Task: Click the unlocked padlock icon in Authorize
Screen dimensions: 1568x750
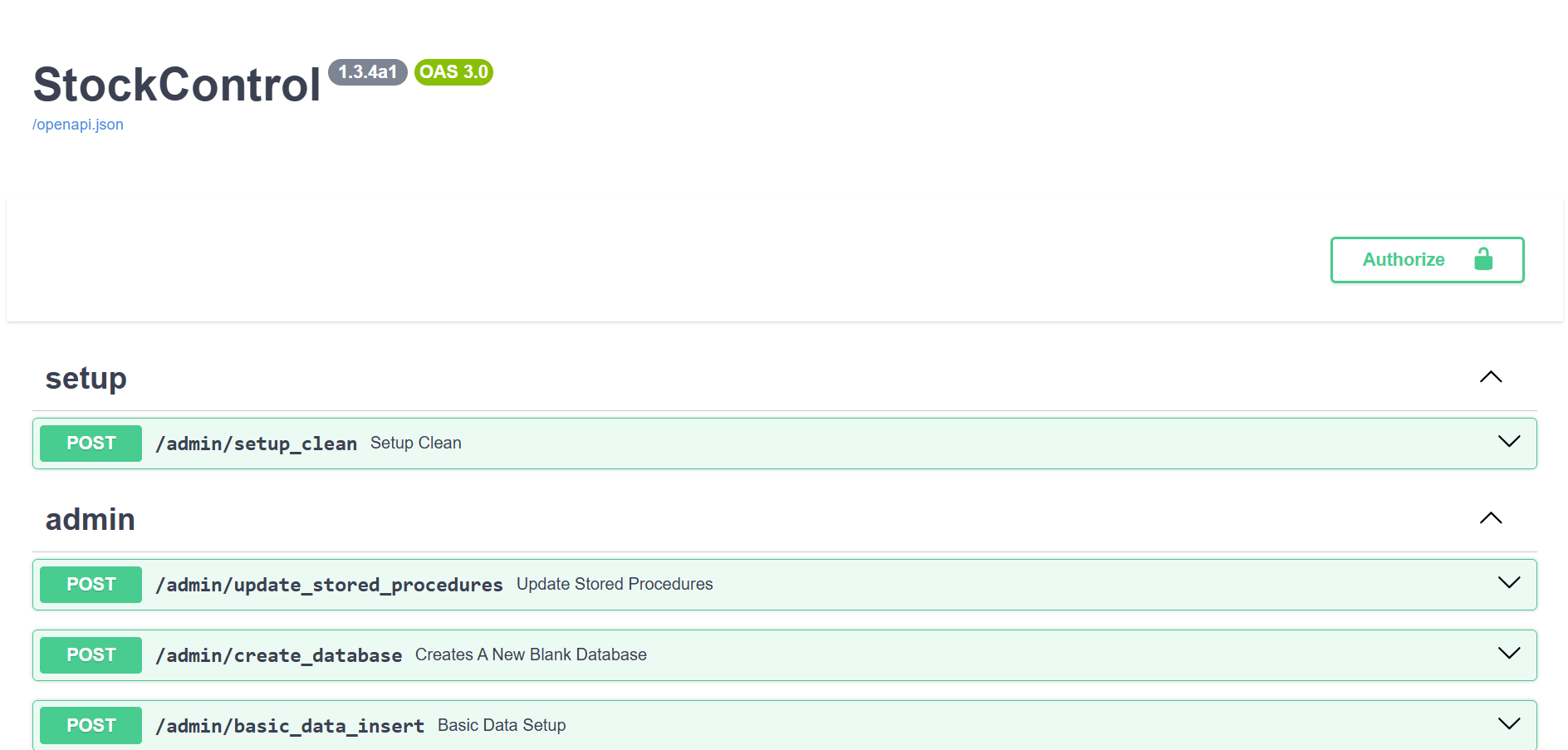Action: tap(1482, 259)
